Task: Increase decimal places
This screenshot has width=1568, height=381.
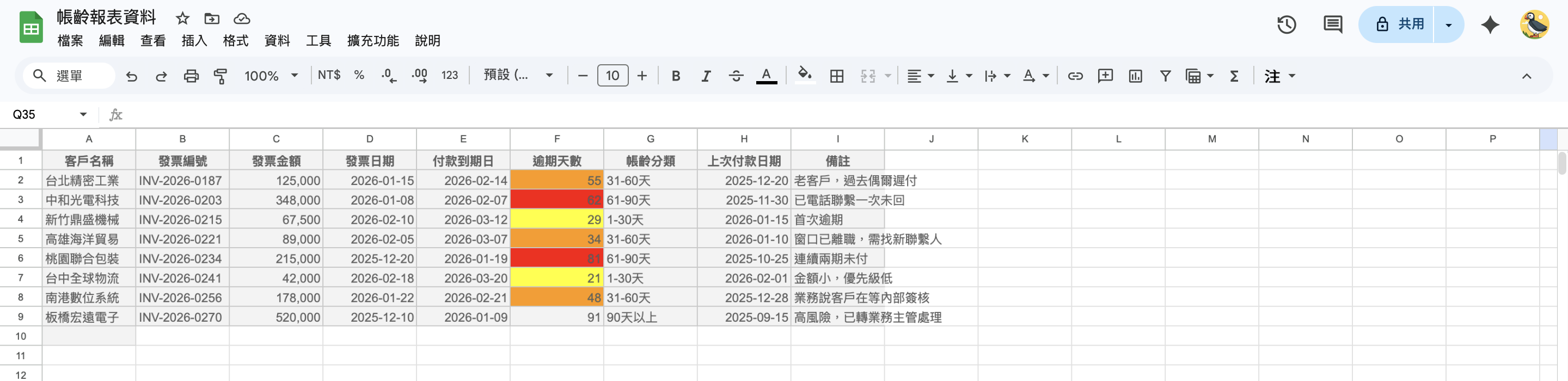Action: tap(419, 76)
